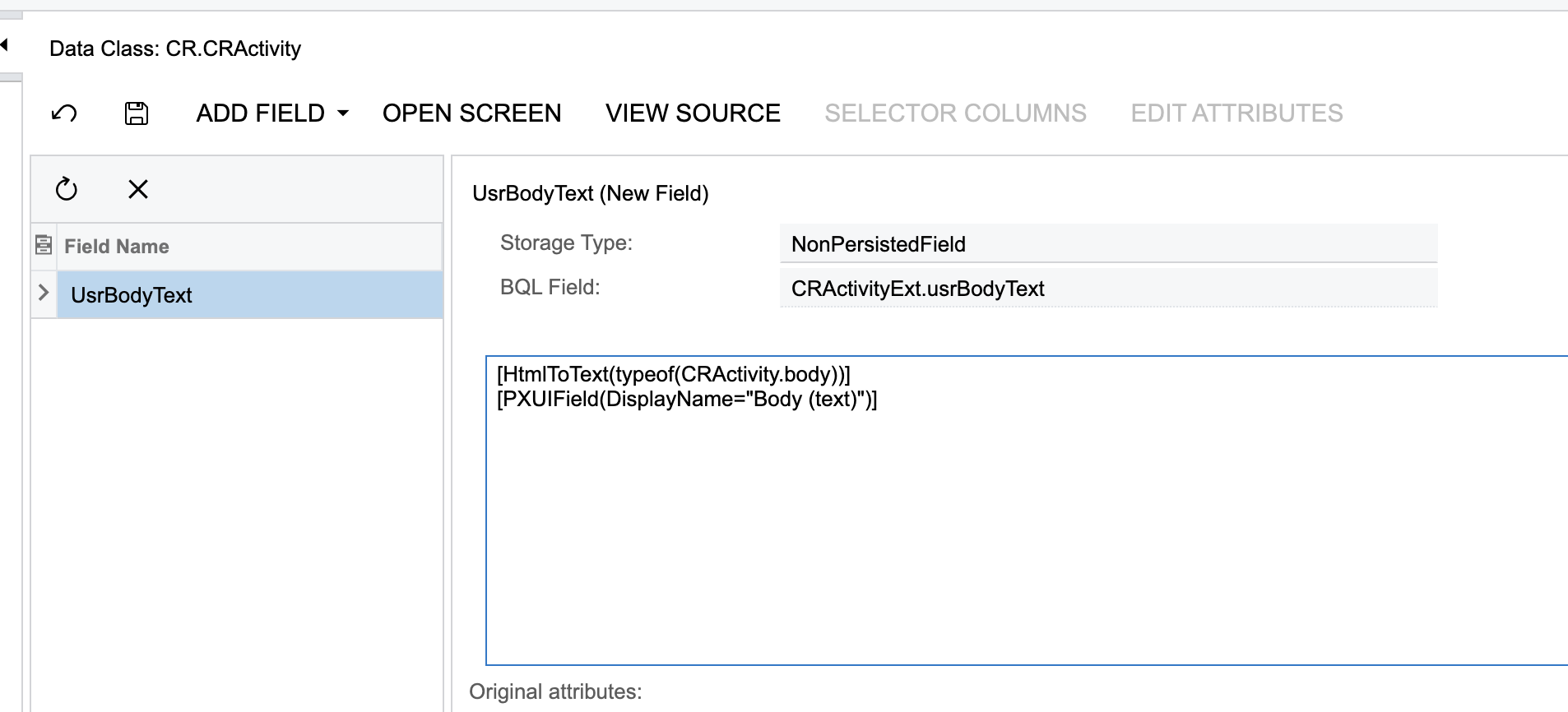
Task: Click the Storage Type NonPersistedField box
Action: pyautogui.click(x=1107, y=244)
